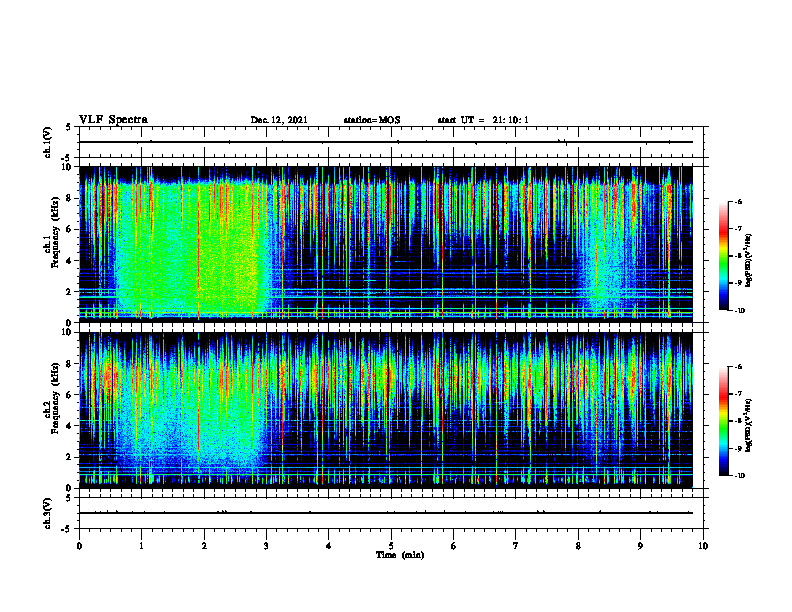Click the "6" kHz tick of ch.1 spectrogram
Image resolution: width=792 pixels, height=612 pixels.
[x=70, y=229]
